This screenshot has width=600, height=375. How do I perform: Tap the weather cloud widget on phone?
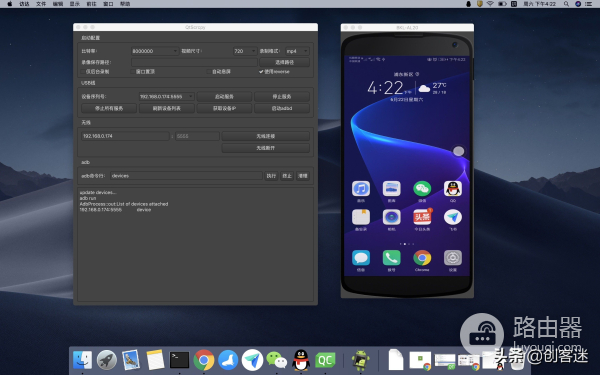[424, 89]
